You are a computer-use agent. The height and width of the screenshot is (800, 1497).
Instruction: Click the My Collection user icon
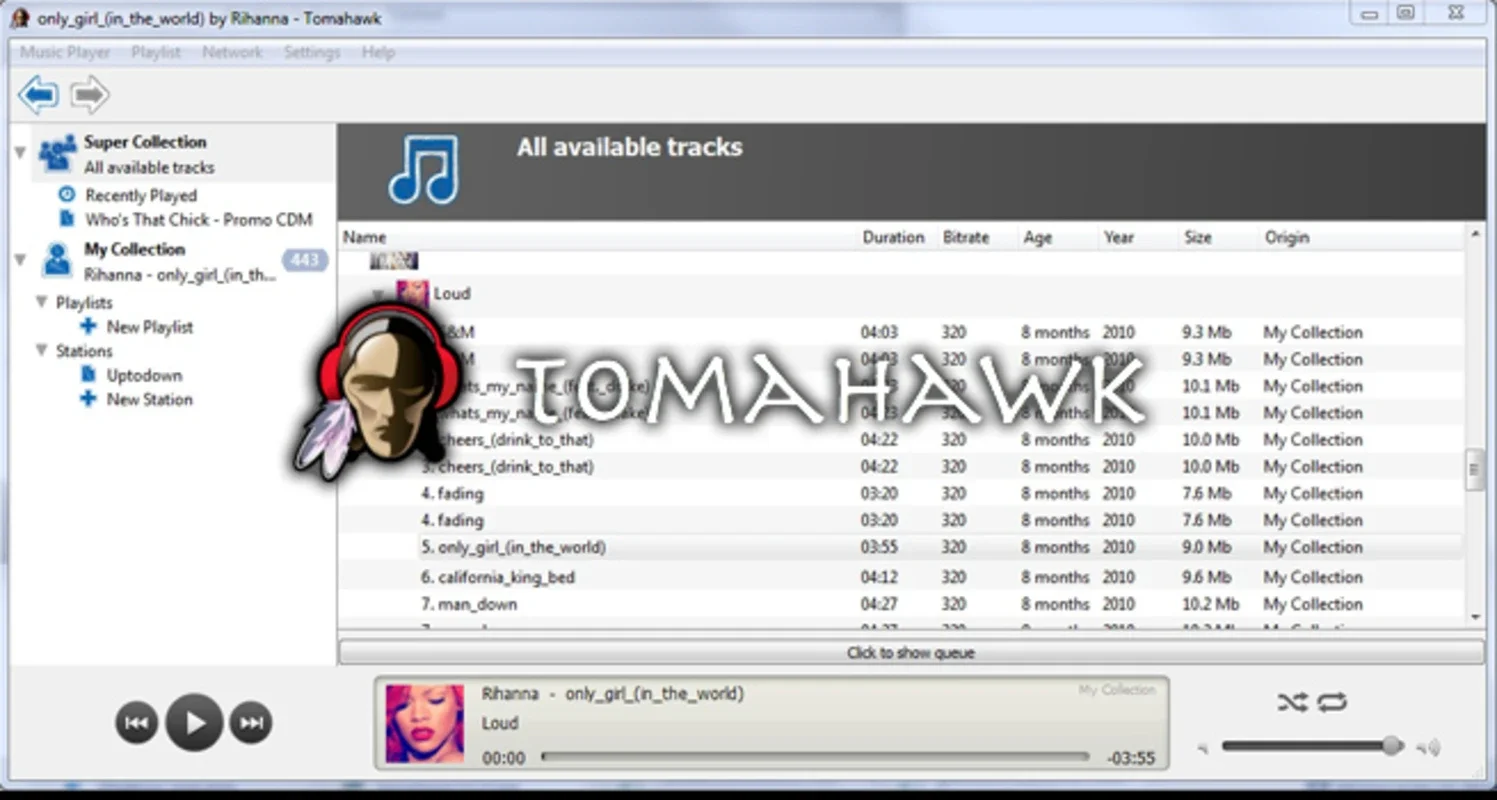coord(57,260)
